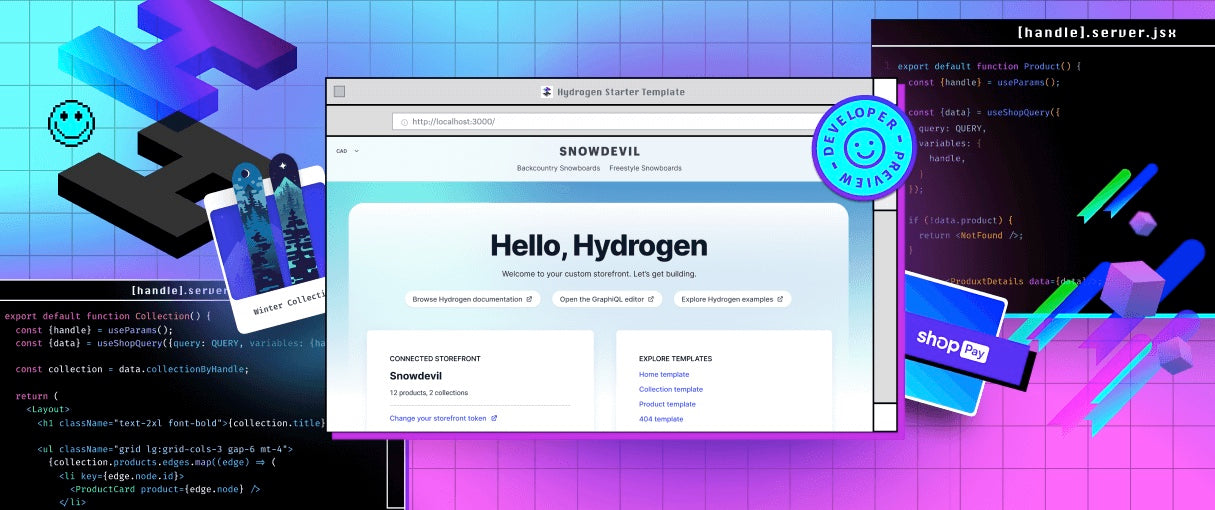Click the Welcome to your custom storefront text
Screen dimensions: 1215x510
pyautogui.click(x=598, y=273)
